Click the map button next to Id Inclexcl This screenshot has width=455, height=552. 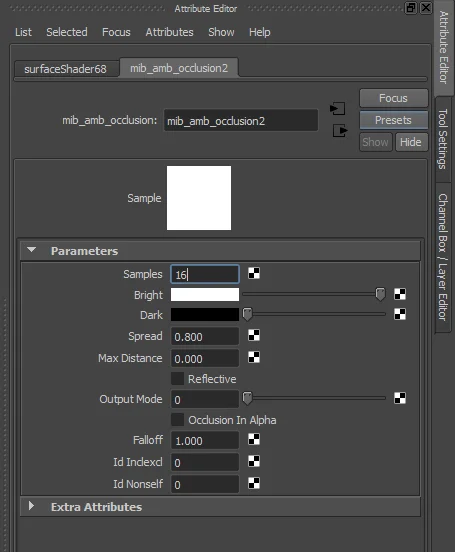point(254,461)
